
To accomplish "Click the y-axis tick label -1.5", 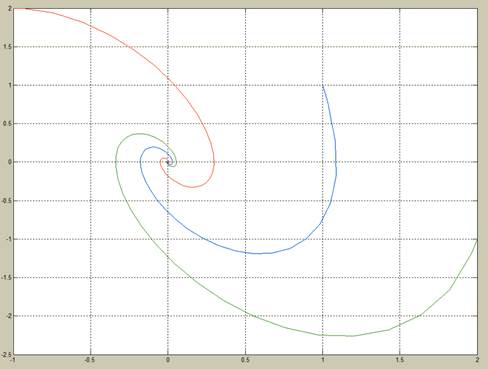I will pos(6,277).
